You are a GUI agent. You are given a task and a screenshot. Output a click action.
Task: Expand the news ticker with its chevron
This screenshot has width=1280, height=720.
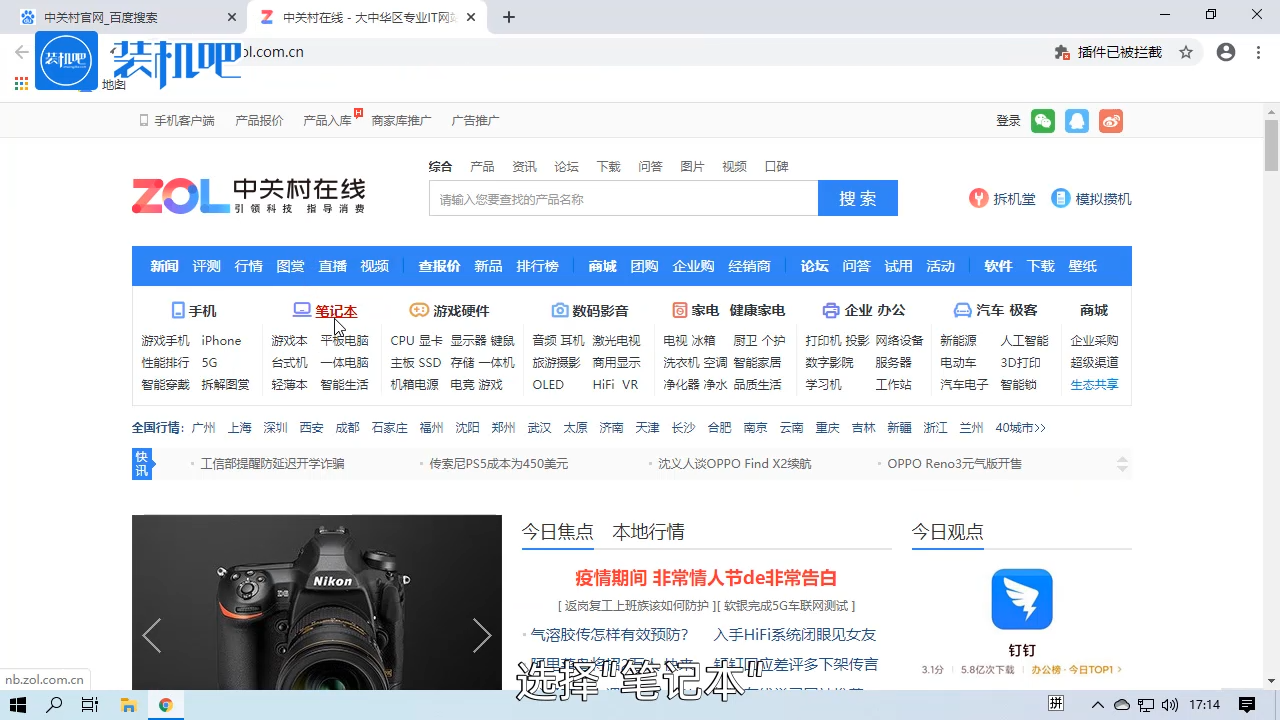(x=1122, y=463)
